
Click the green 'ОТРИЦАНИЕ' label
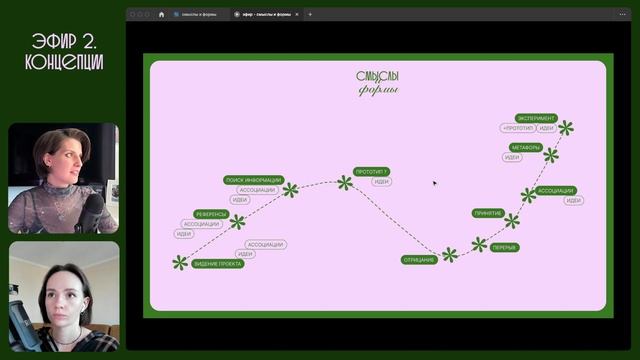[419, 260]
